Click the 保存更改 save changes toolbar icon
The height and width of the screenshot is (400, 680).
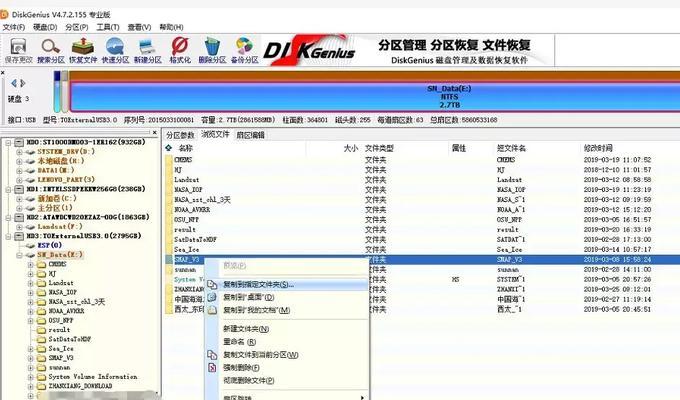click(18, 46)
